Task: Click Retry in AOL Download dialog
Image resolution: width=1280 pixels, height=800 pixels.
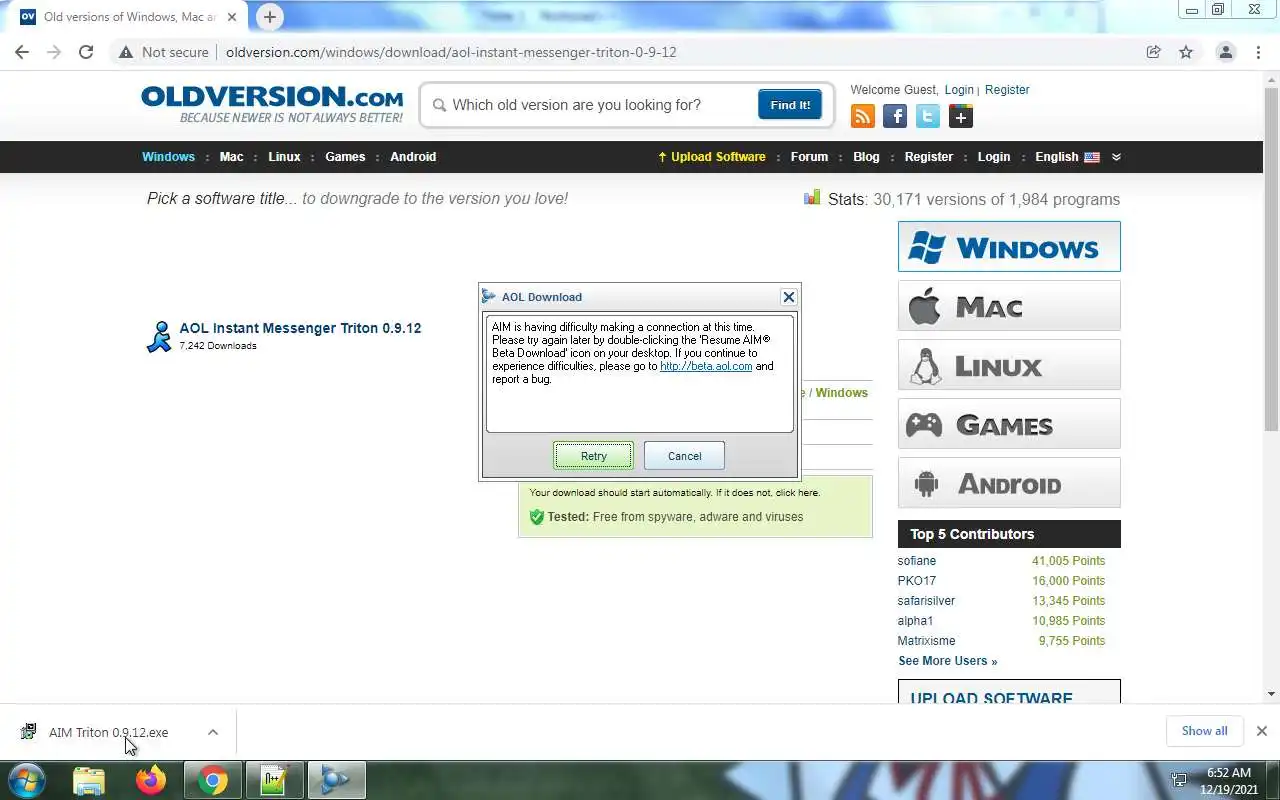Action: click(593, 456)
